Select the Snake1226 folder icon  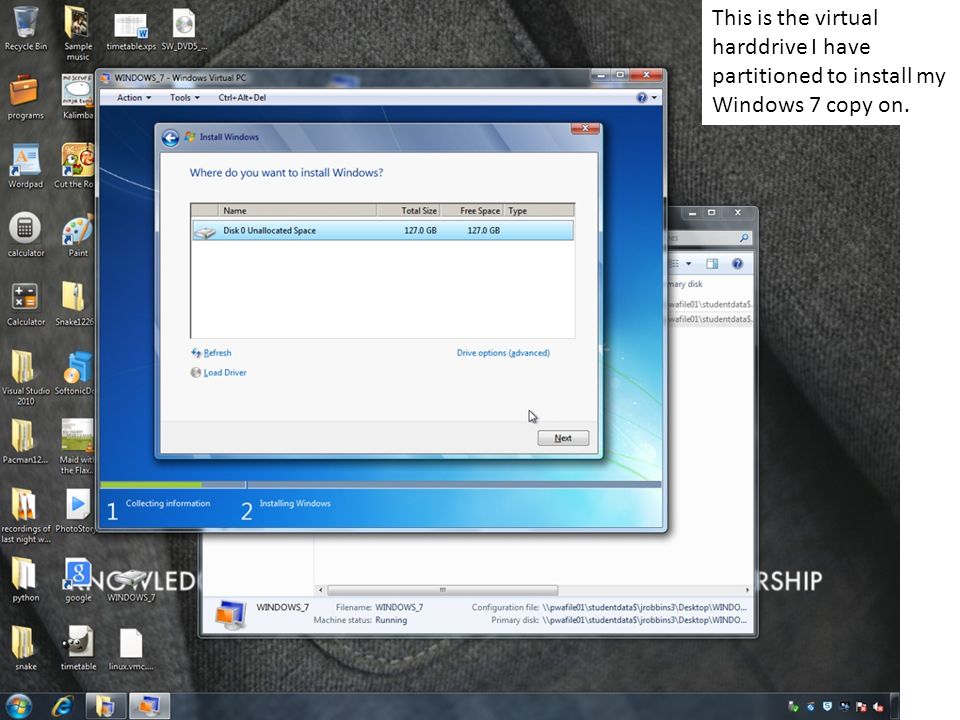coord(73,298)
